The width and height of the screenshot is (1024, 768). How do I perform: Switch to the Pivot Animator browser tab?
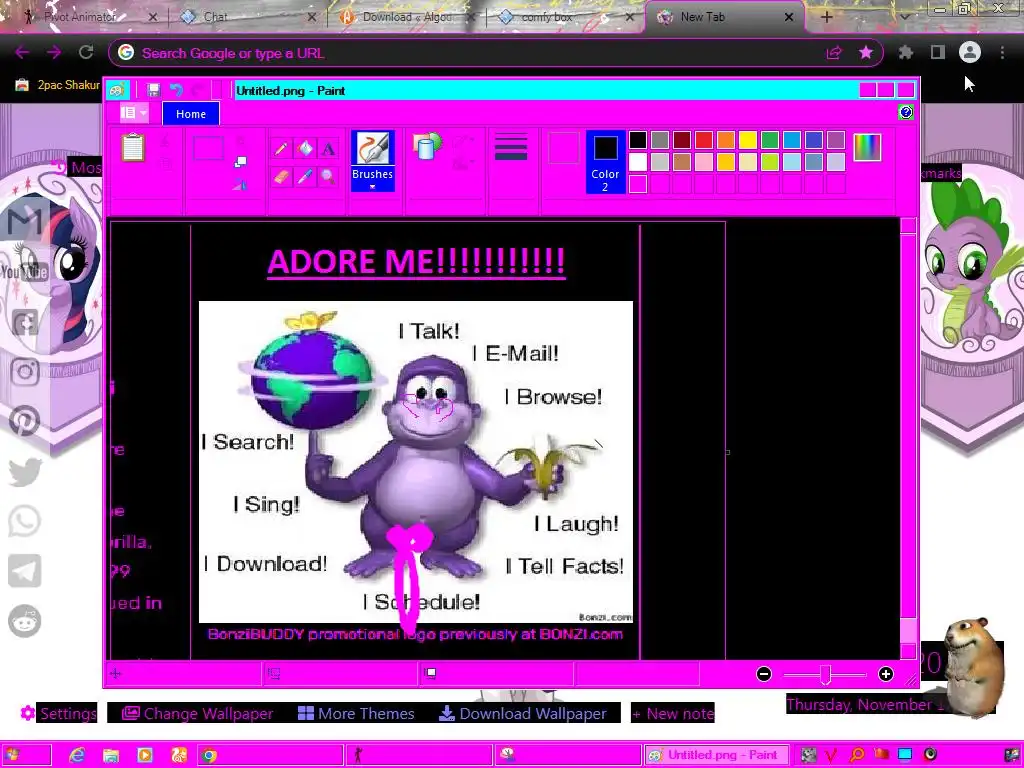80,17
